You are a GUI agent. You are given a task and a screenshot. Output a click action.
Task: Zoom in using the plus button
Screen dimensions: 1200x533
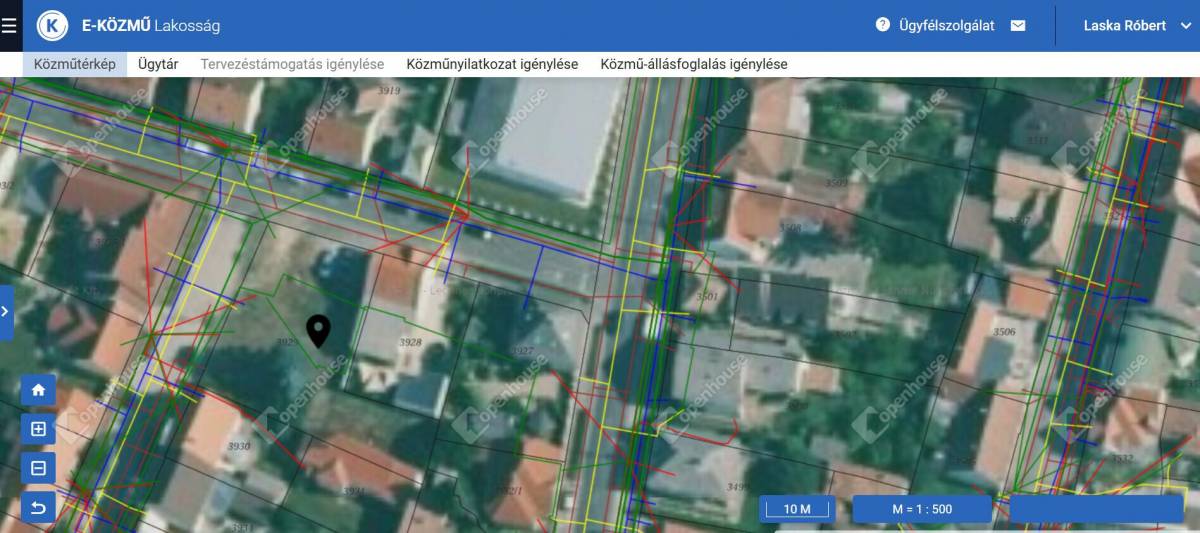point(38,429)
